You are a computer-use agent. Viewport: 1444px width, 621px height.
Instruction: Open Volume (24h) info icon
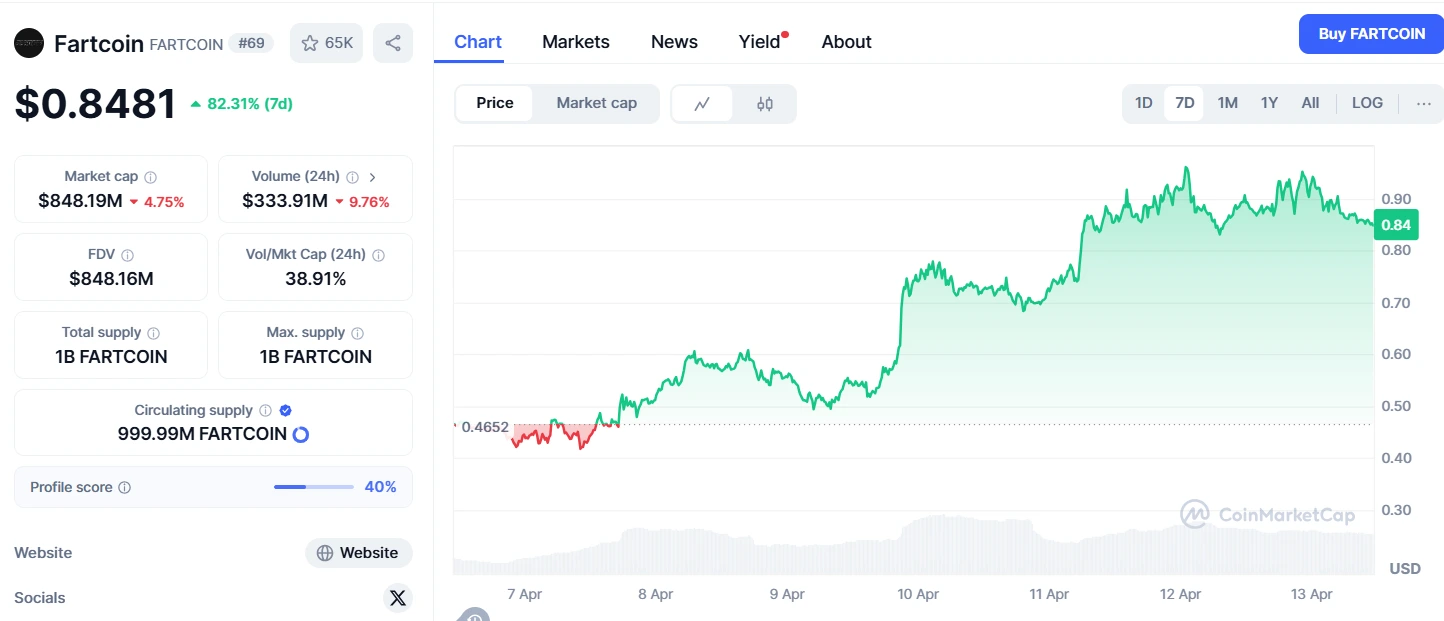coord(353,177)
